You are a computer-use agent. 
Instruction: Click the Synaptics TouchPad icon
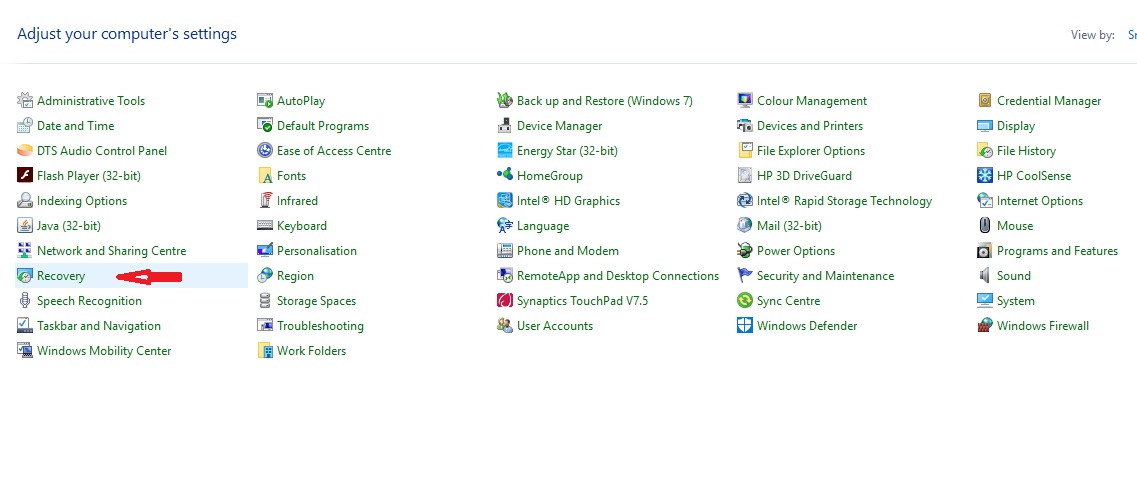pos(505,301)
